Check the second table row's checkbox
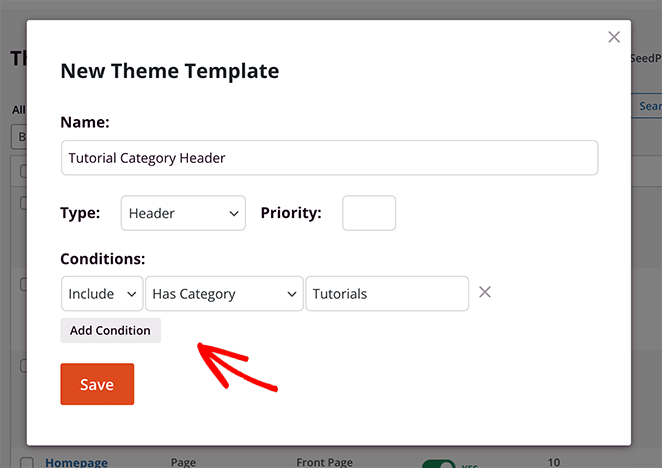The height and width of the screenshot is (468, 662). (x=22, y=285)
